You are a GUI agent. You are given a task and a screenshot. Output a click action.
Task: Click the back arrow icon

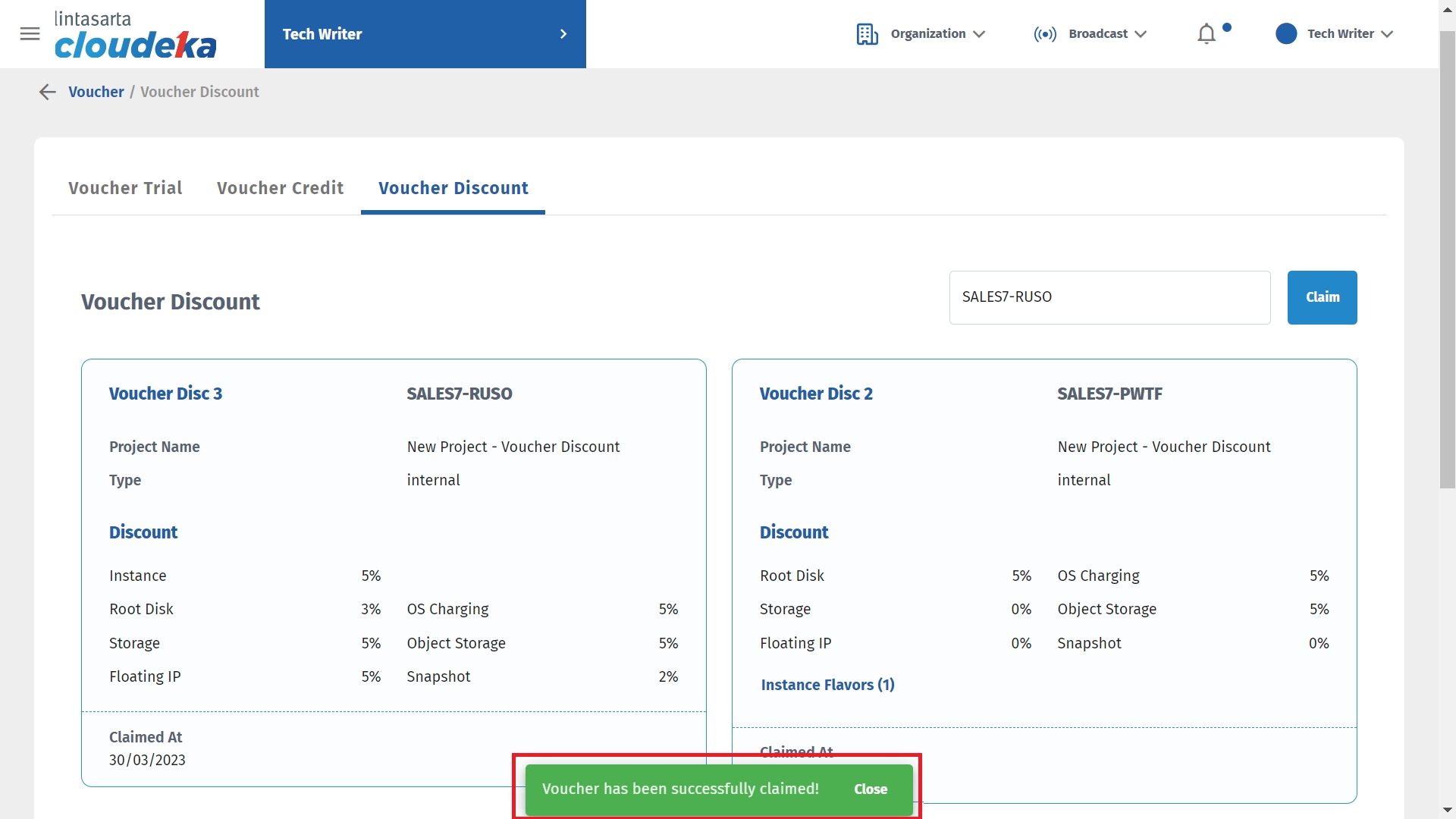(47, 92)
